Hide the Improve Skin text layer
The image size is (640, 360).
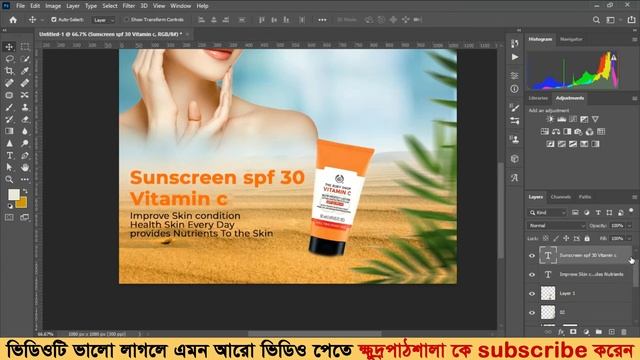tap(532, 275)
